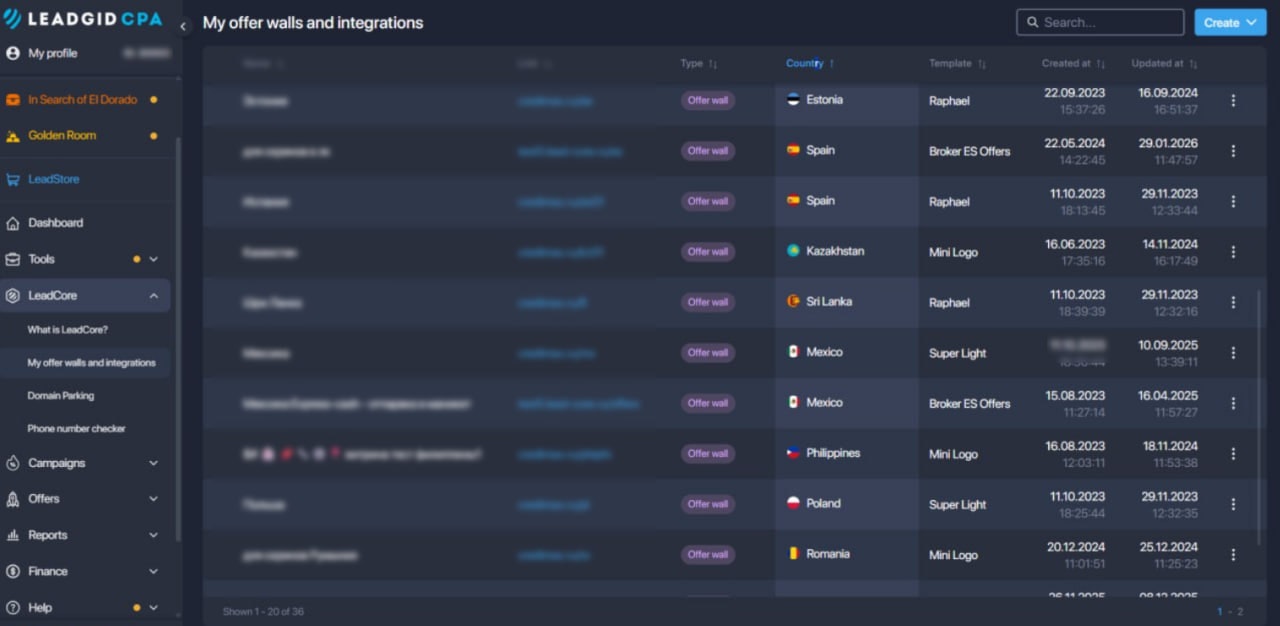Click the El Dorado chest icon
The height and width of the screenshot is (626, 1280).
tap(13, 100)
